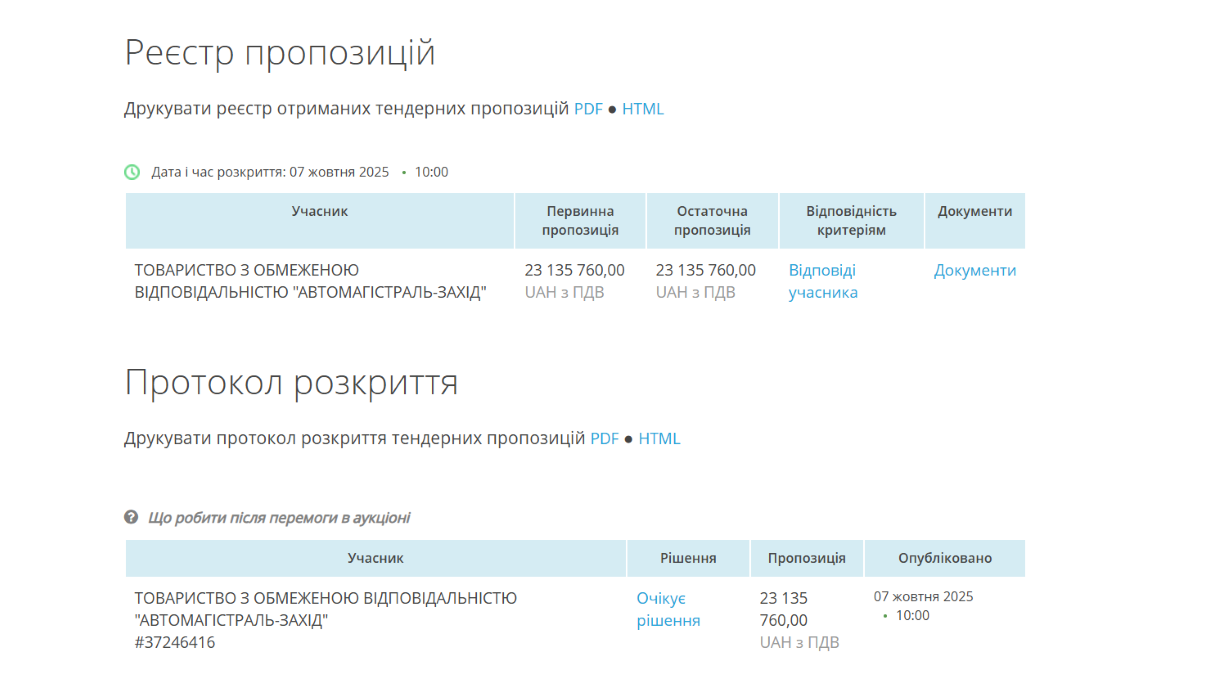
Task: Click the "Остаточна пропозиція" column header
Action: tap(712, 220)
